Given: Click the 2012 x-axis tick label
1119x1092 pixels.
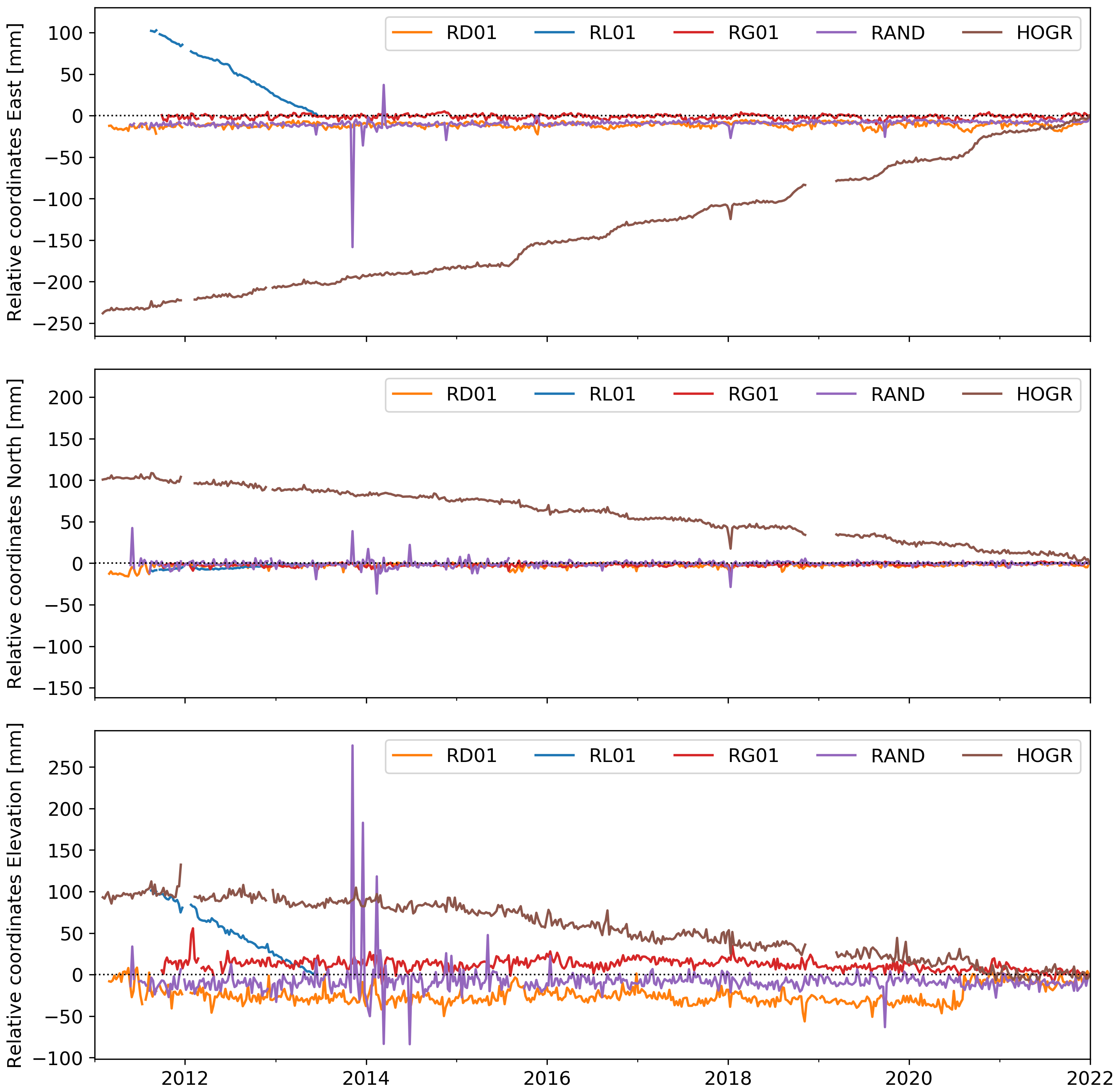Looking at the screenshot, I should click(x=184, y=1078).
